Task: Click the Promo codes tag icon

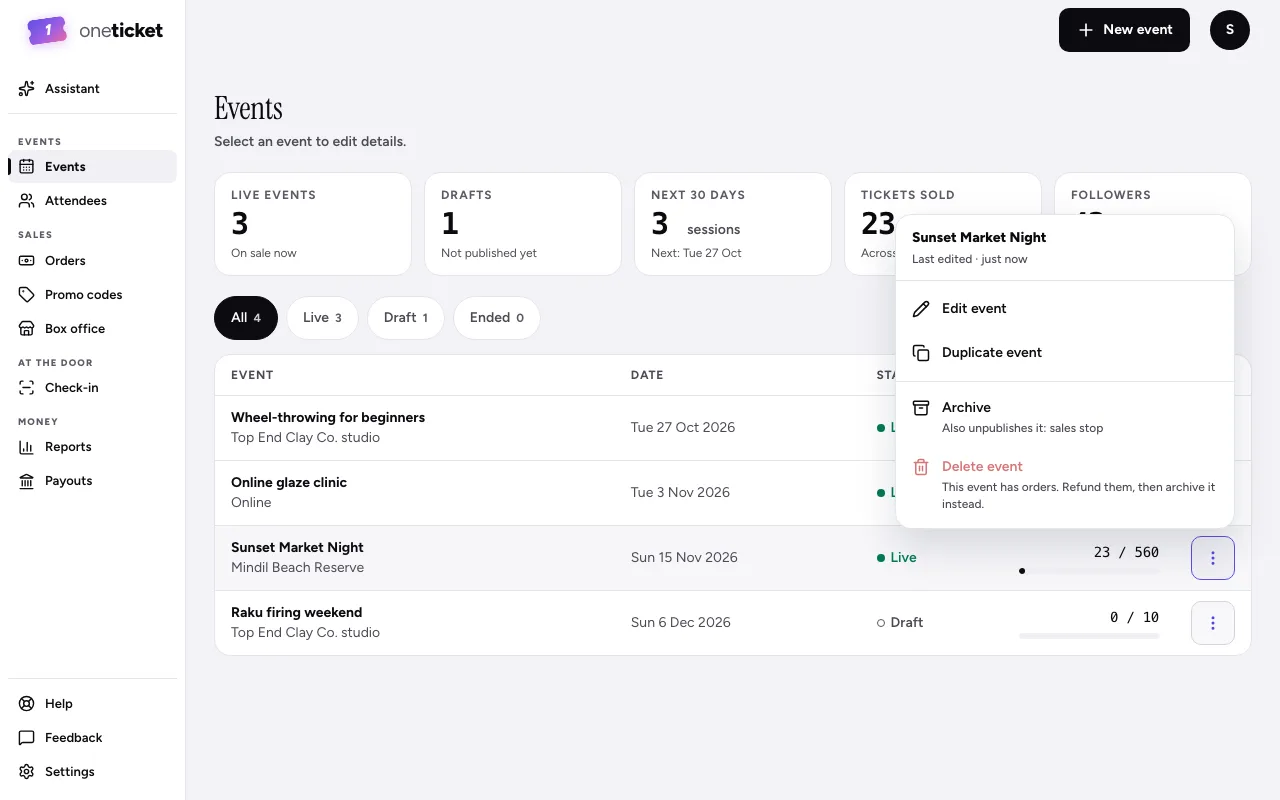Action: [27, 295]
